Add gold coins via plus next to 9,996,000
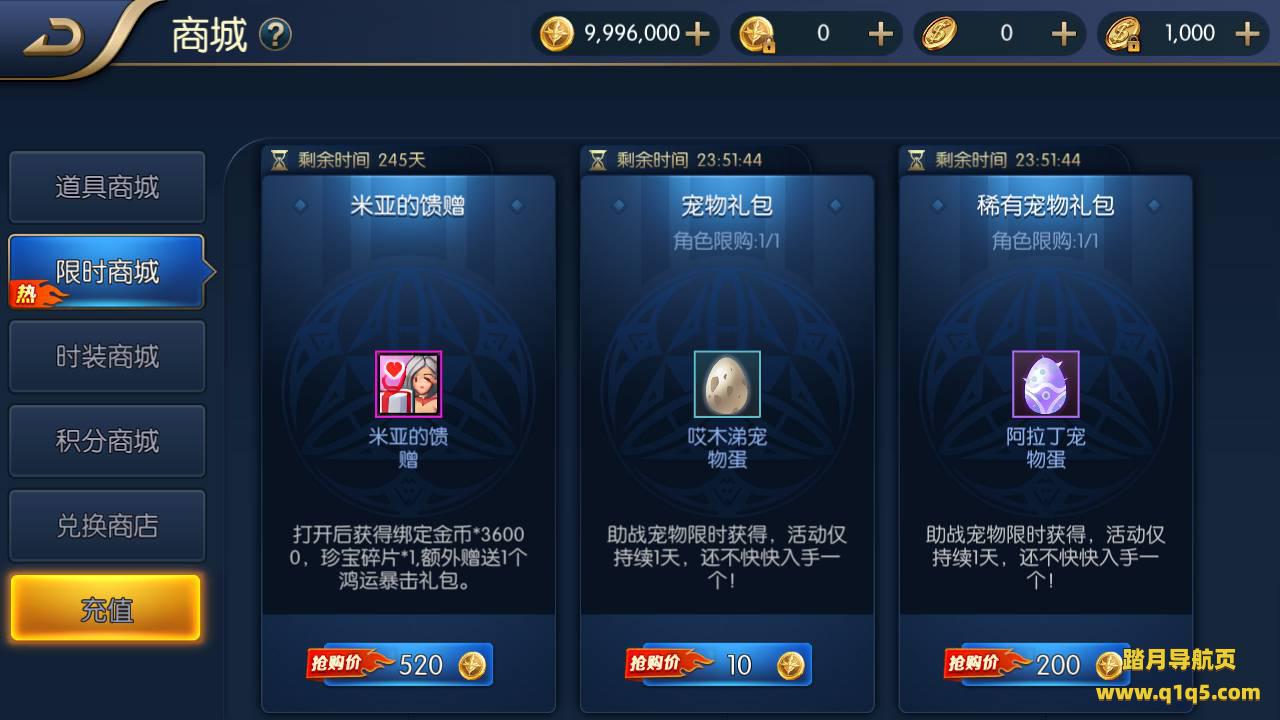The height and width of the screenshot is (720, 1280). tap(697, 34)
